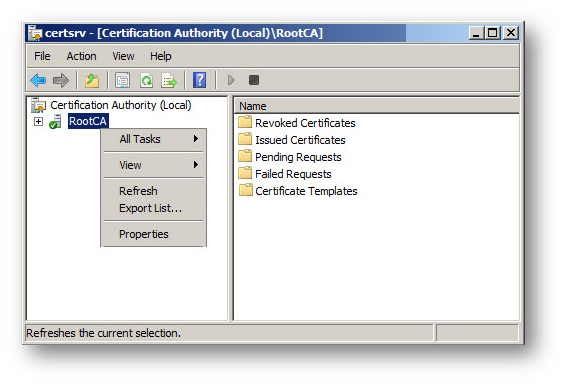This screenshot has height=387, width=567.
Task: Select the Certificate Templates text entry
Action: (x=306, y=191)
